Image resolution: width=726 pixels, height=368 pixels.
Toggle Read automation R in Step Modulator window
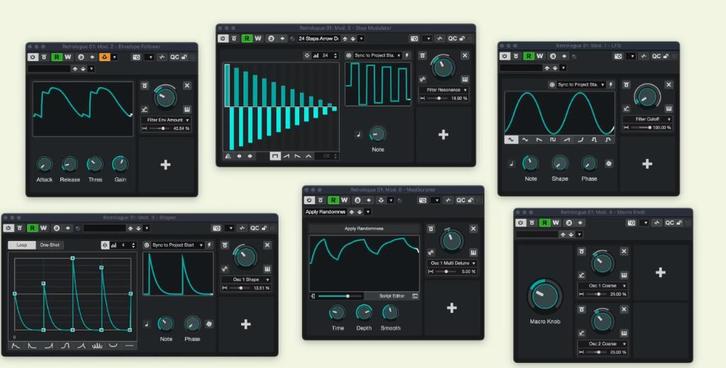click(x=247, y=38)
